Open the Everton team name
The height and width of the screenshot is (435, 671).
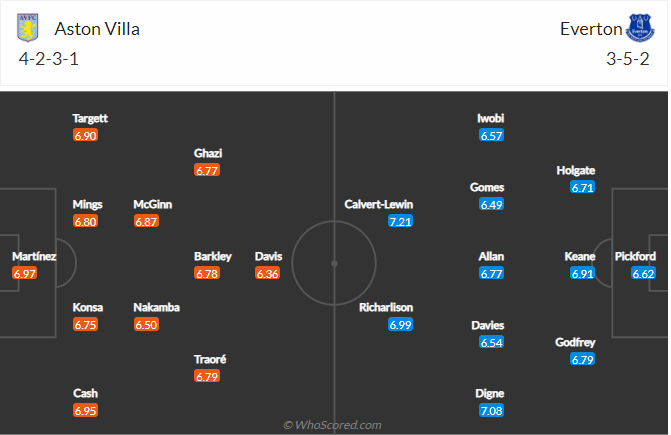[x=590, y=29]
